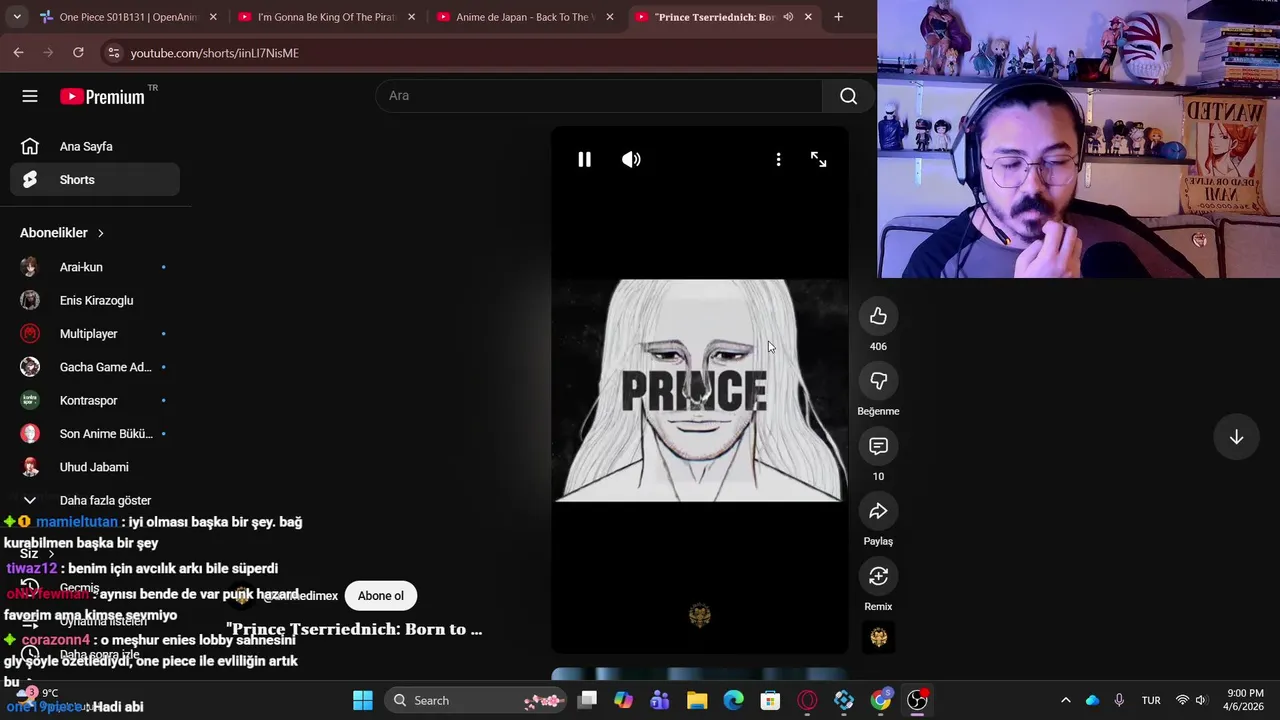
Task: Focus the Ara search field
Action: pyautogui.click(x=599, y=96)
